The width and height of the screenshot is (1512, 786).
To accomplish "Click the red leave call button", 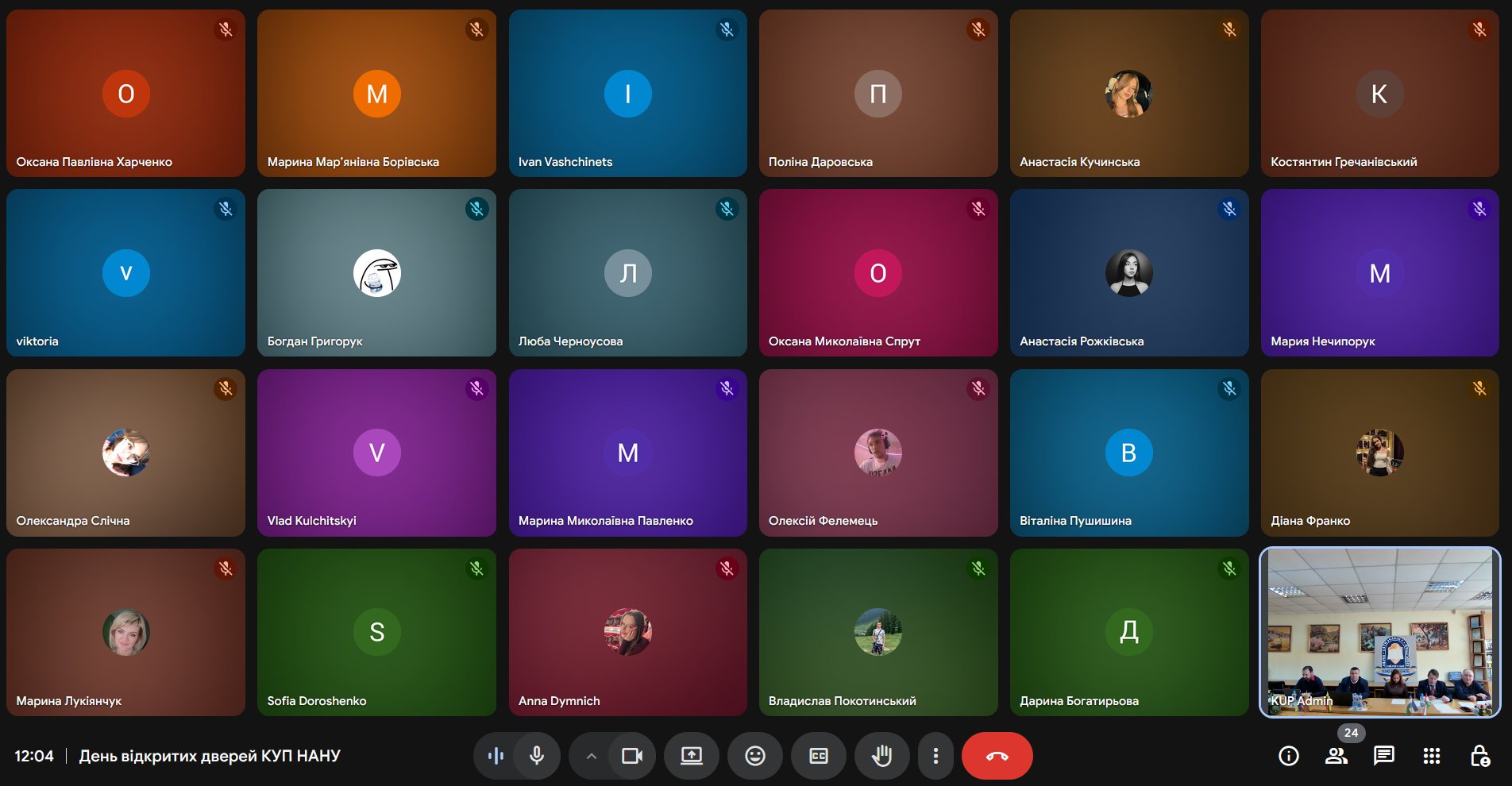I will tap(997, 756).
